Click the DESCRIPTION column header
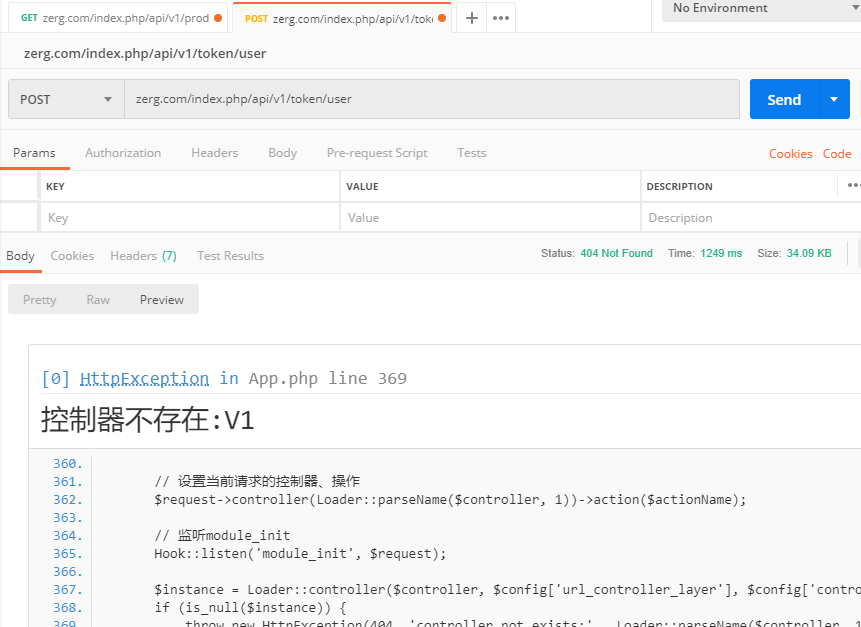The width and height of the screenshot is (861, 627). (679, 186)
